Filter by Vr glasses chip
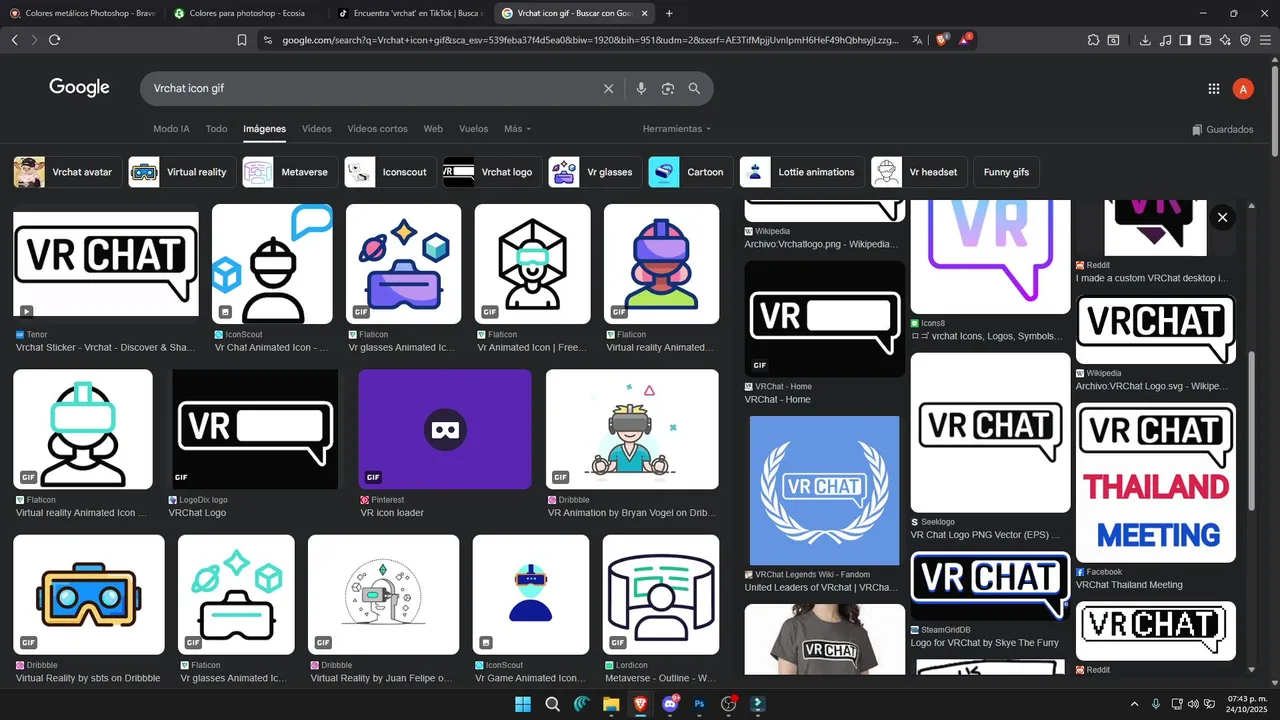Viewport: 1280px width, 720px height. 595,172
